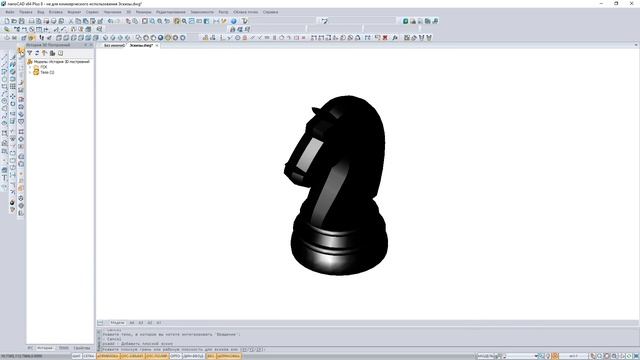Expand the ПСК tree node
The height and width of the screenshot is (360, 640).
[x=30, y=67]
